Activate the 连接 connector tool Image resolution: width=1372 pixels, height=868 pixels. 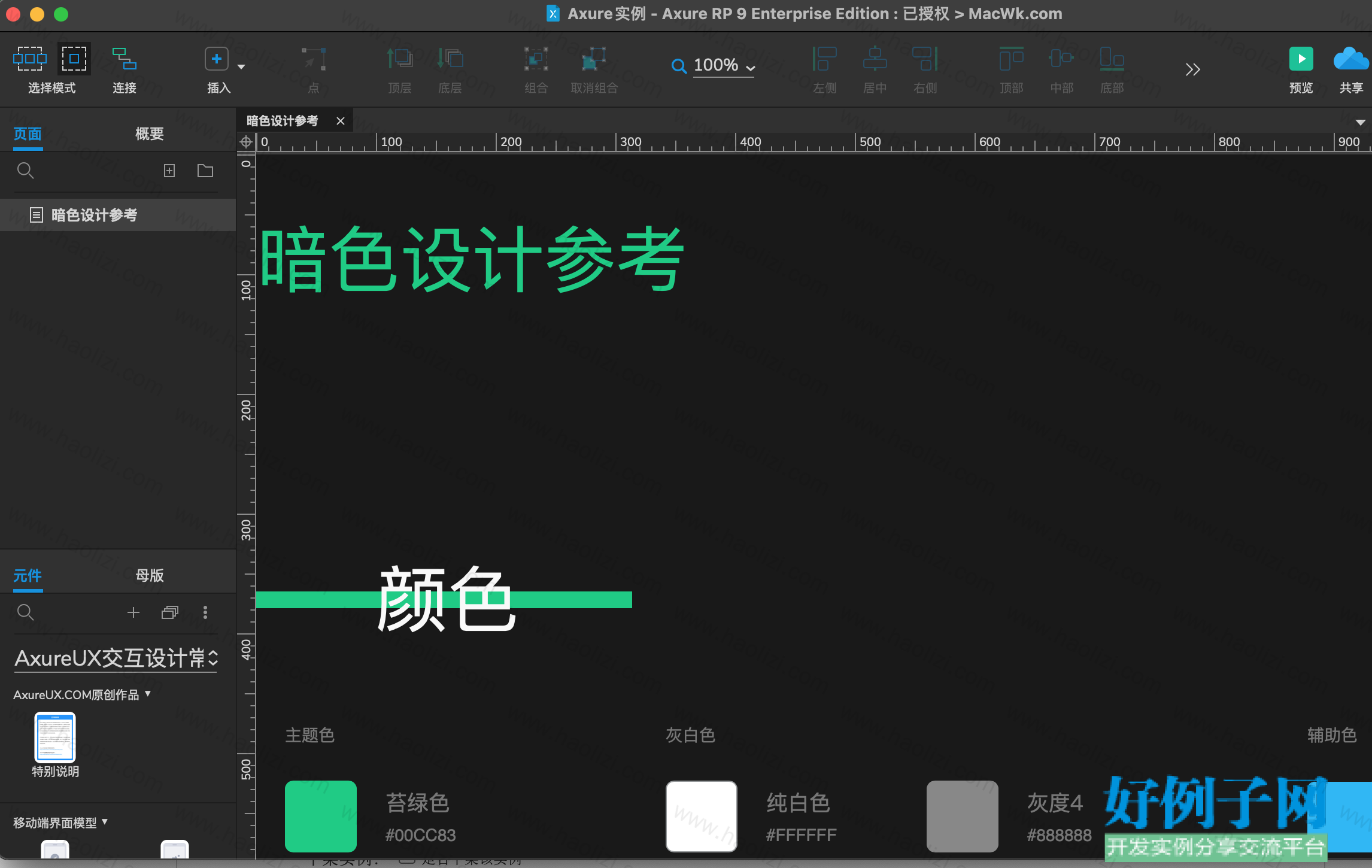click(125, 59)
